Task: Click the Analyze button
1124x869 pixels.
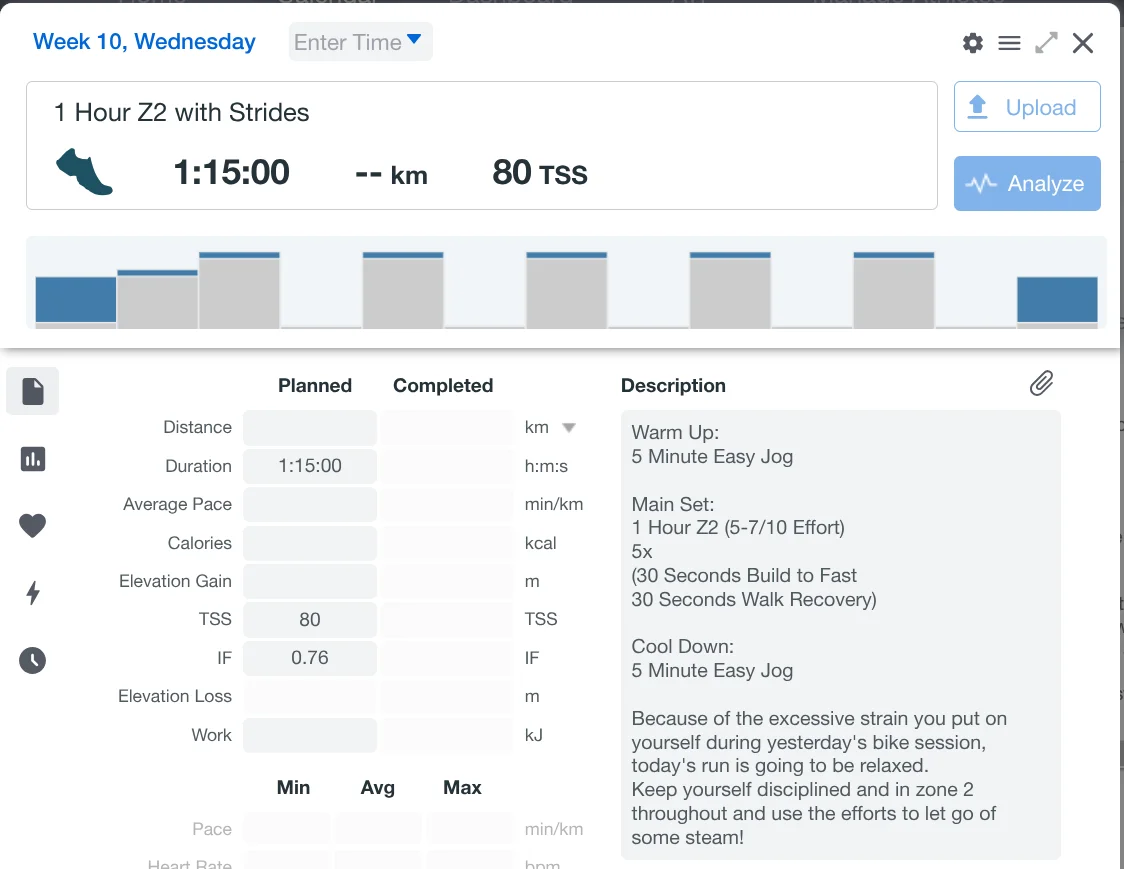Action: [x=1027, y=183]
